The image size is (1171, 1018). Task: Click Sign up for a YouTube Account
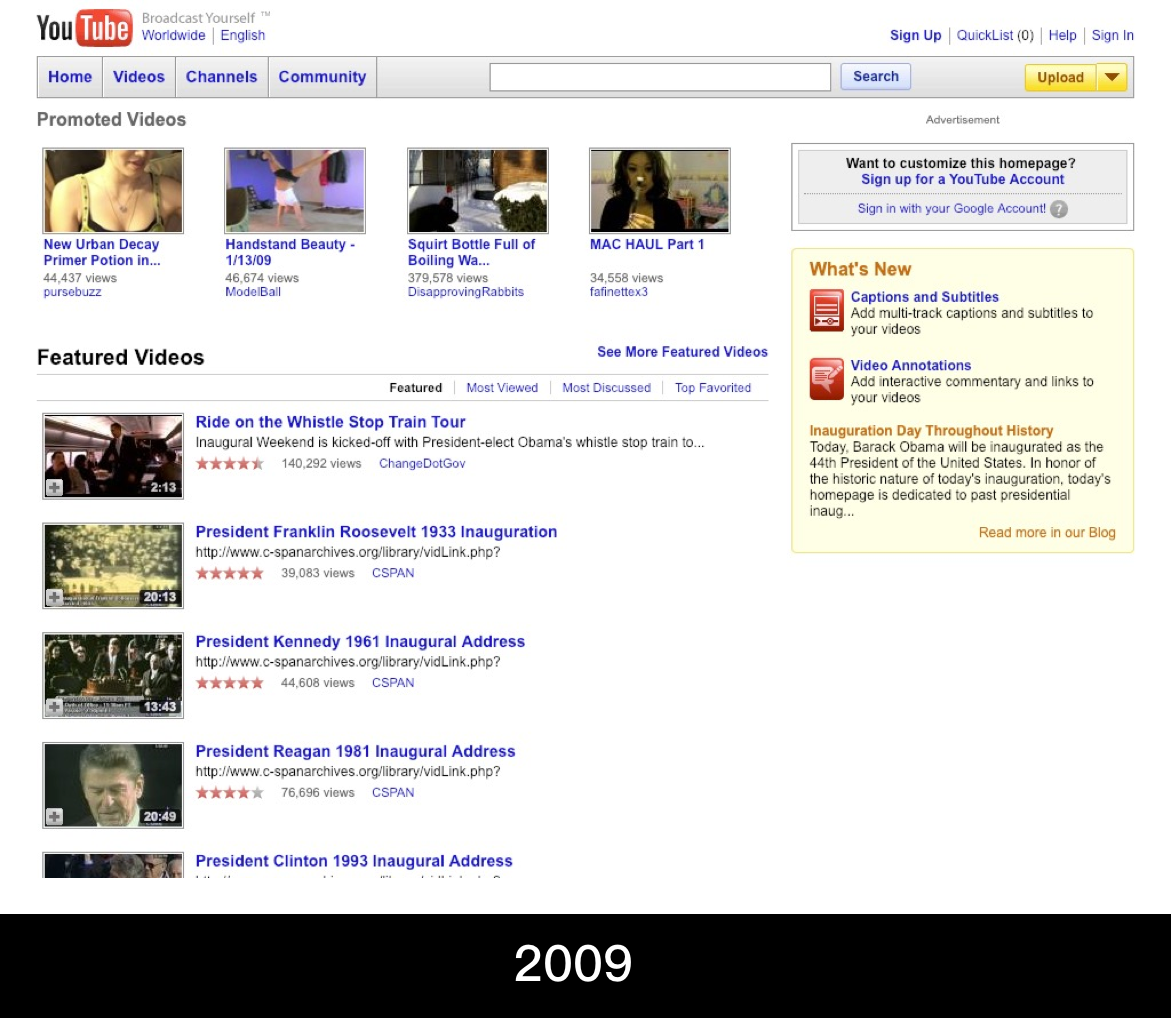point(963,179)
